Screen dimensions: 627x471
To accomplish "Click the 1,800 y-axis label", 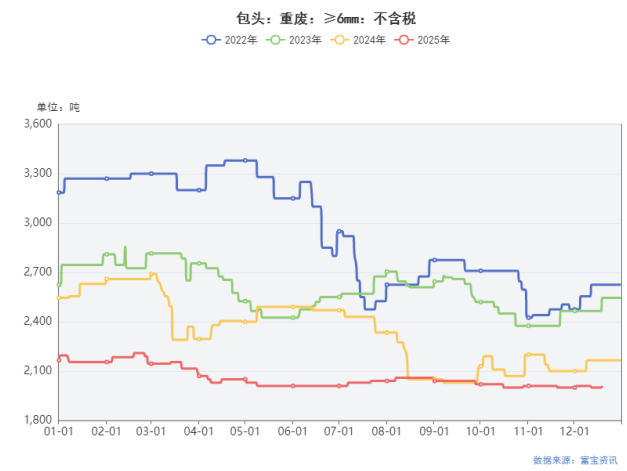I will (x=37, y=420).
